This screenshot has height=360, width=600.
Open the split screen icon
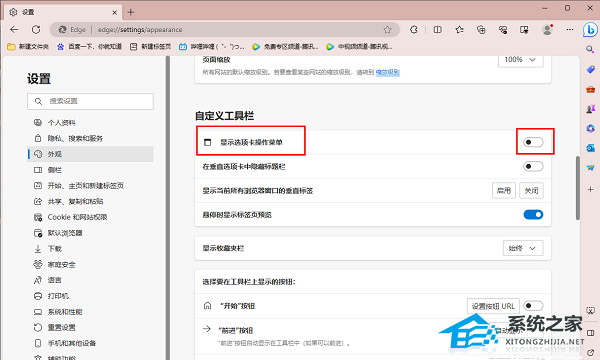(437, 29)
